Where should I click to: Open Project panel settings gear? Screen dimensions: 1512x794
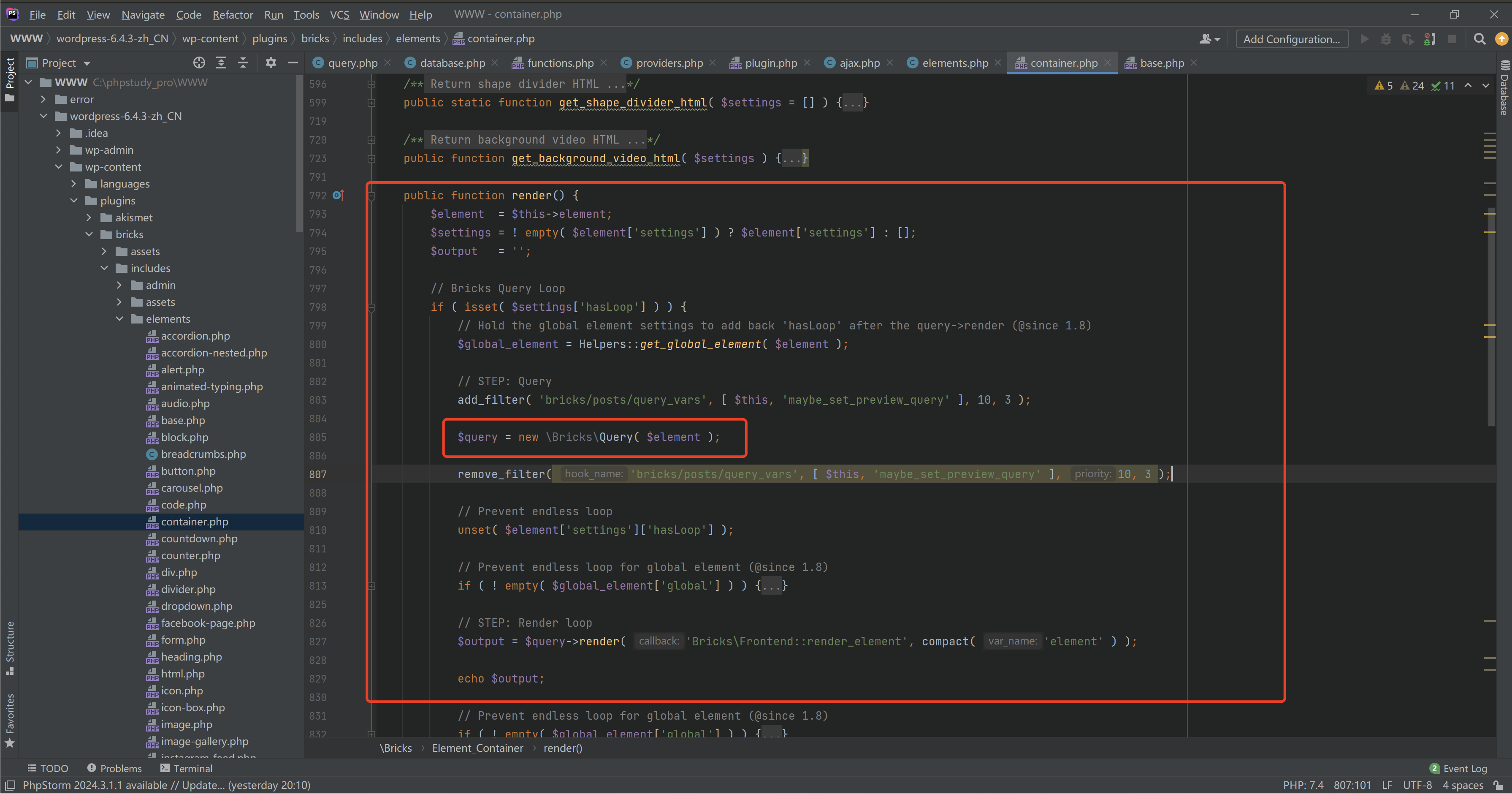click(271, 63)
